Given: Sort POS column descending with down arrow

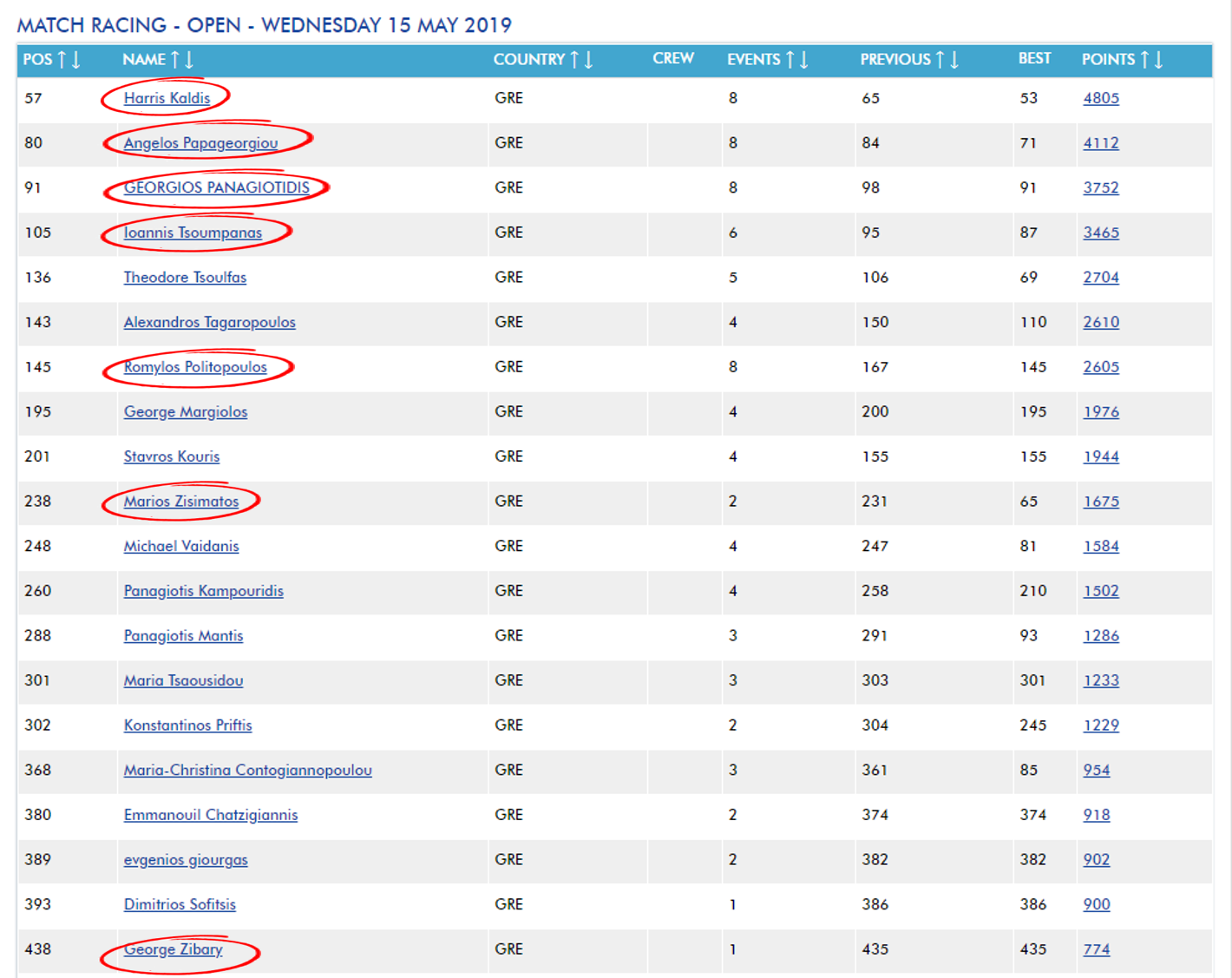Looking at the screenshot, I should click(x=76, y=60).
